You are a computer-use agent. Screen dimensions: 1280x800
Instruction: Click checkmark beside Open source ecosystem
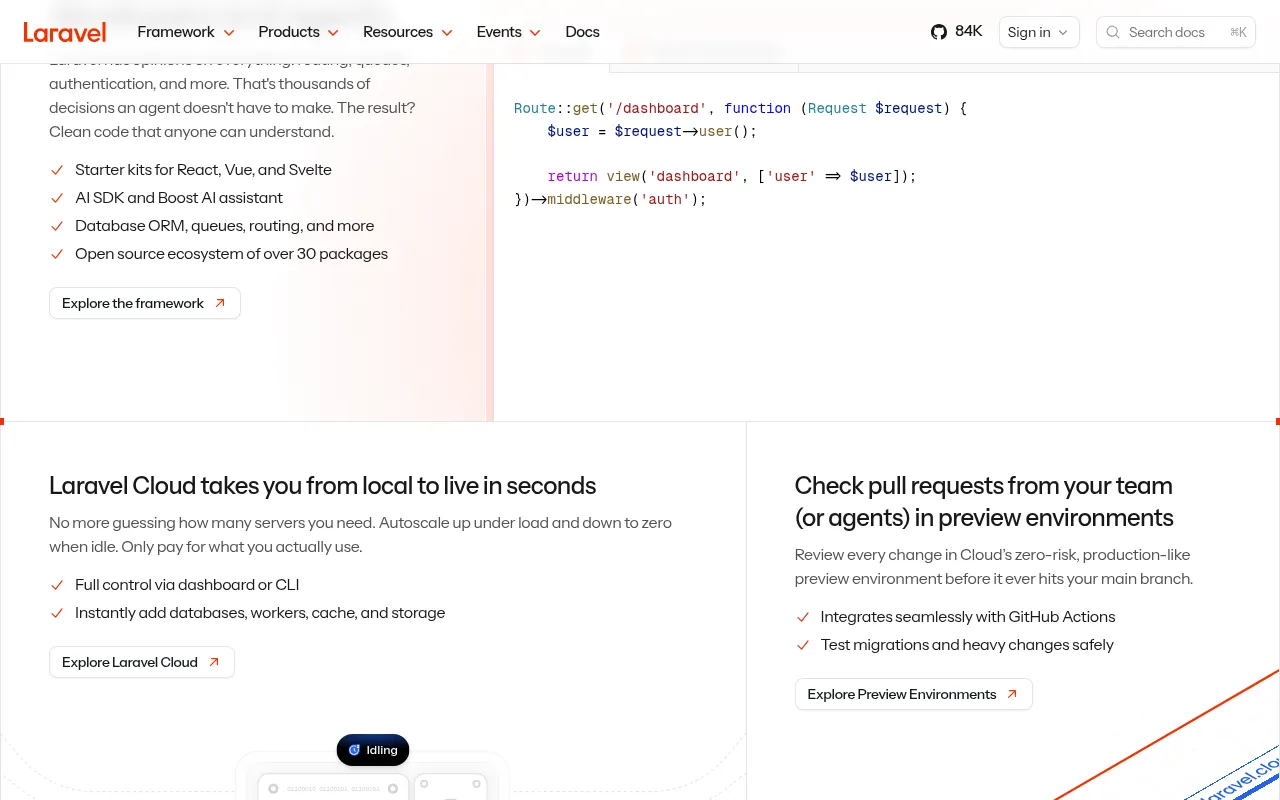pyautogui.click(x=57, y=254)
